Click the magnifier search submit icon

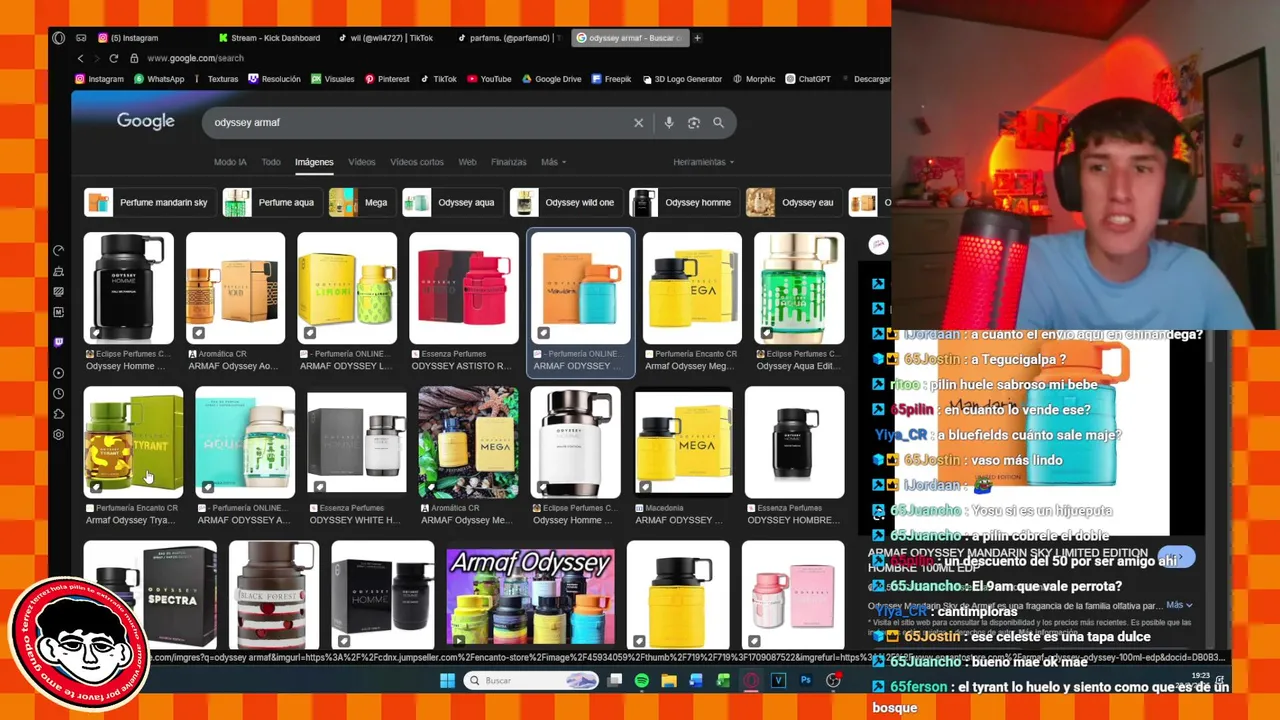(x=718, y=122)
